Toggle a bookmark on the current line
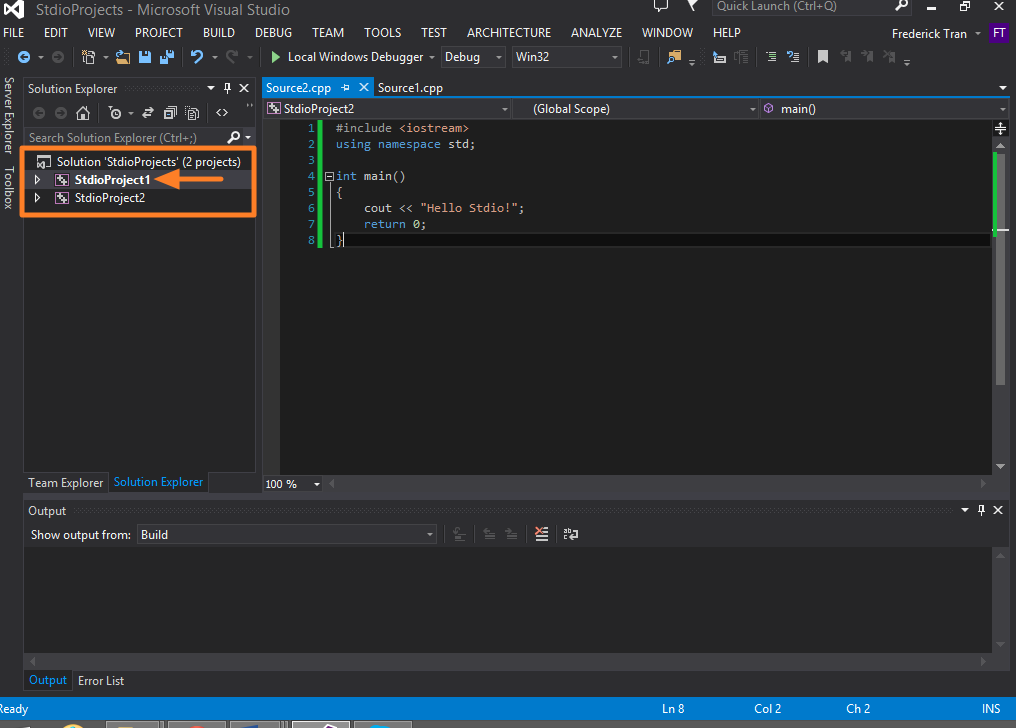 pyautogui.click(x=823, y=57)
